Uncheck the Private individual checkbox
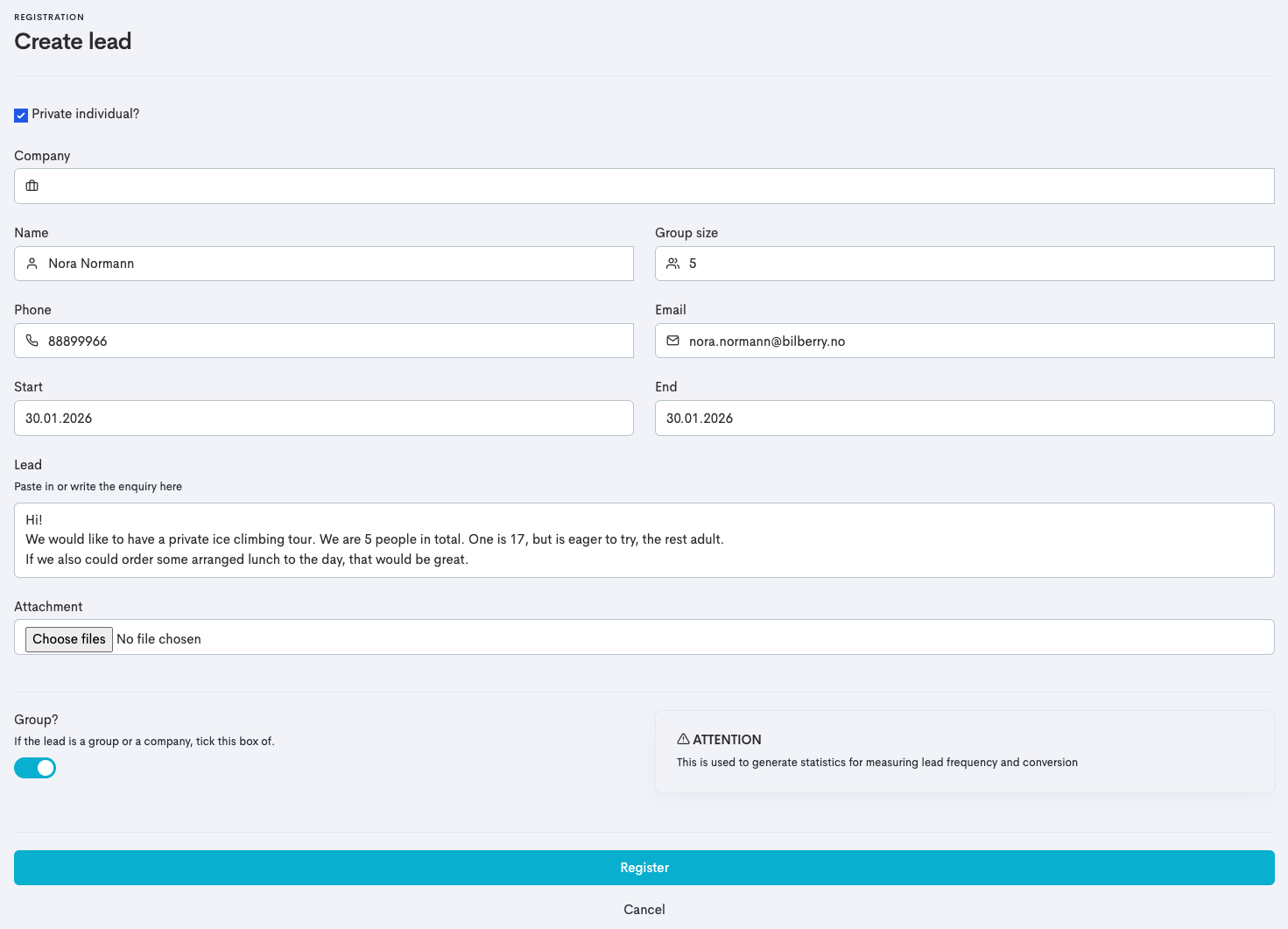This screenshot has width=1288, height=929. pyautogui.click(x=21, y=116)
